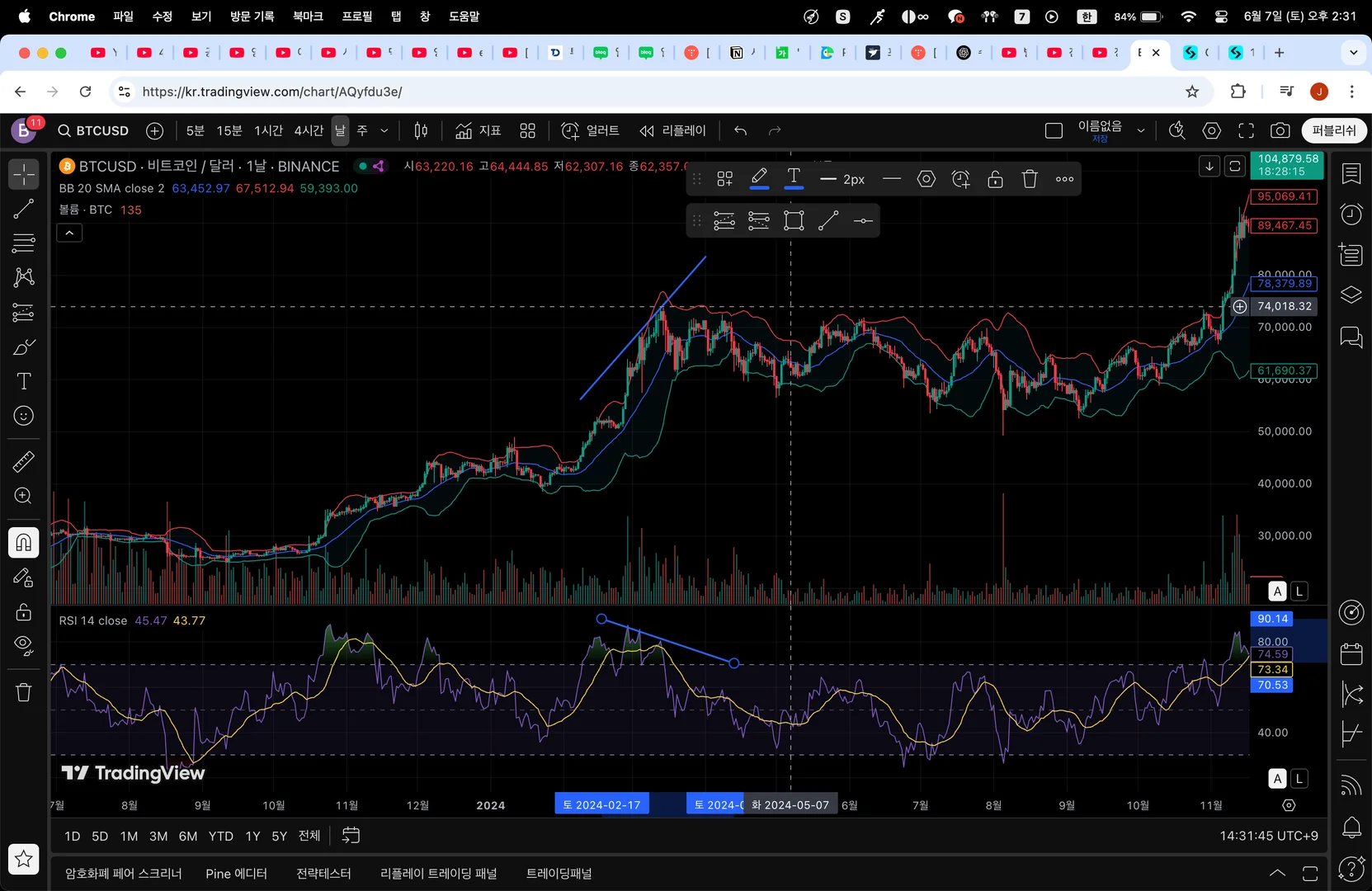Toggle hide all drawings eye icon
This screenshot has height=891, width=1372.
click(x=24, y=646)
